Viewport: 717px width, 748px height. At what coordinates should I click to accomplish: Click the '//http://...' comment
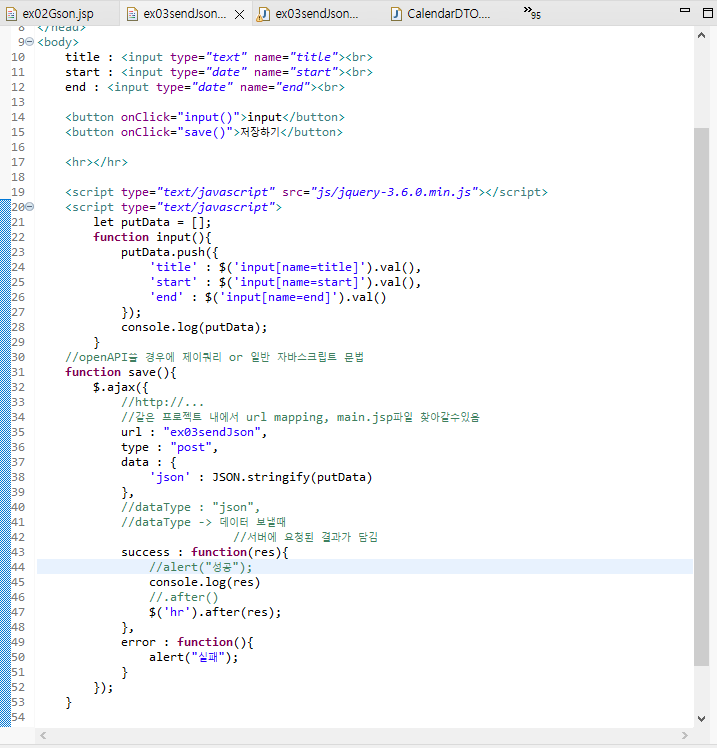click(163, 402)
